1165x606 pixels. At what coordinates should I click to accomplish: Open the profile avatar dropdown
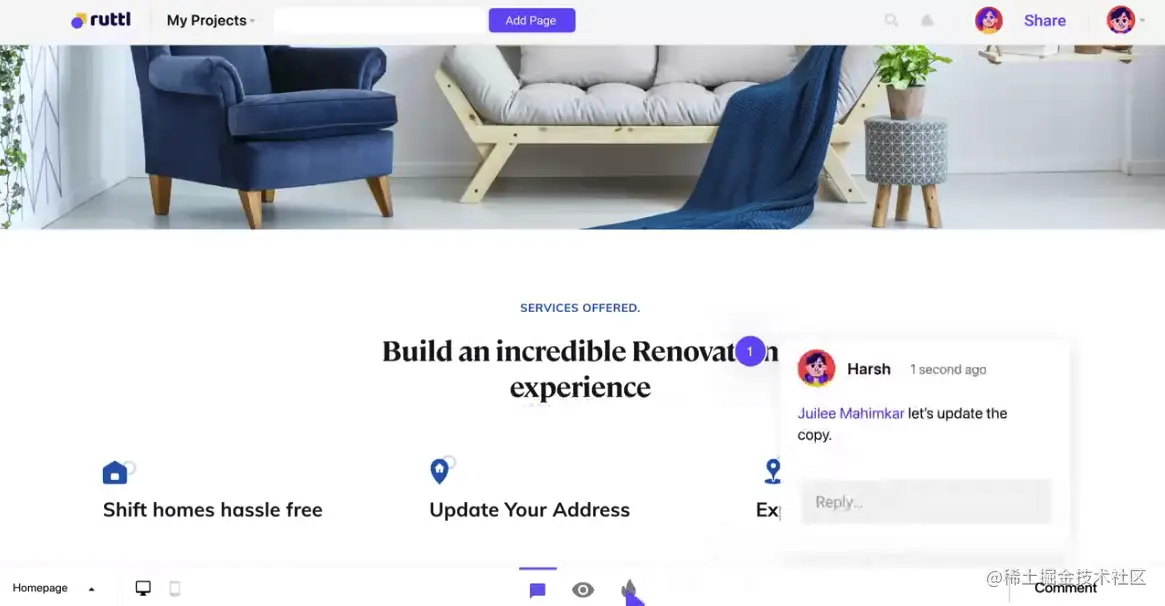[1125, 20]
